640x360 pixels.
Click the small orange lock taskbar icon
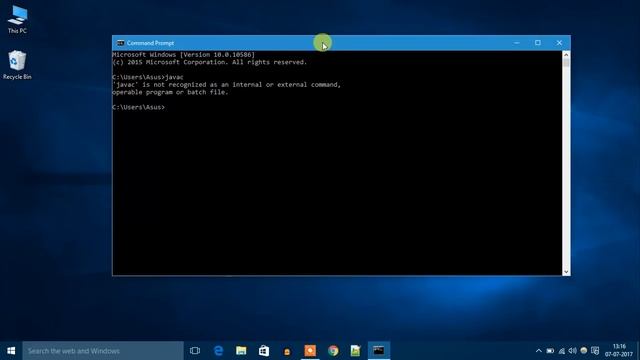pyautogui.click(x=287, y=351)
